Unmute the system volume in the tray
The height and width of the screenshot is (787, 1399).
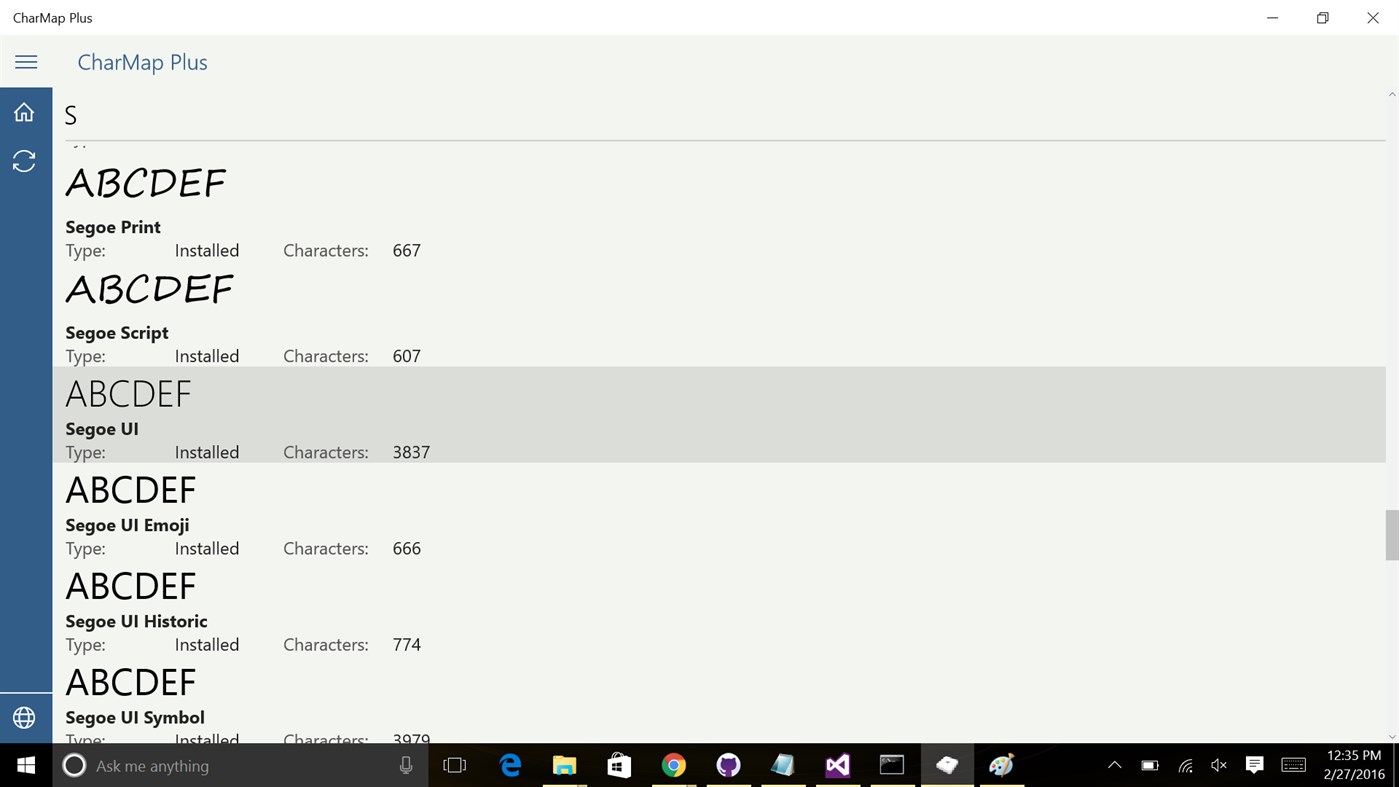(1218, 765)
